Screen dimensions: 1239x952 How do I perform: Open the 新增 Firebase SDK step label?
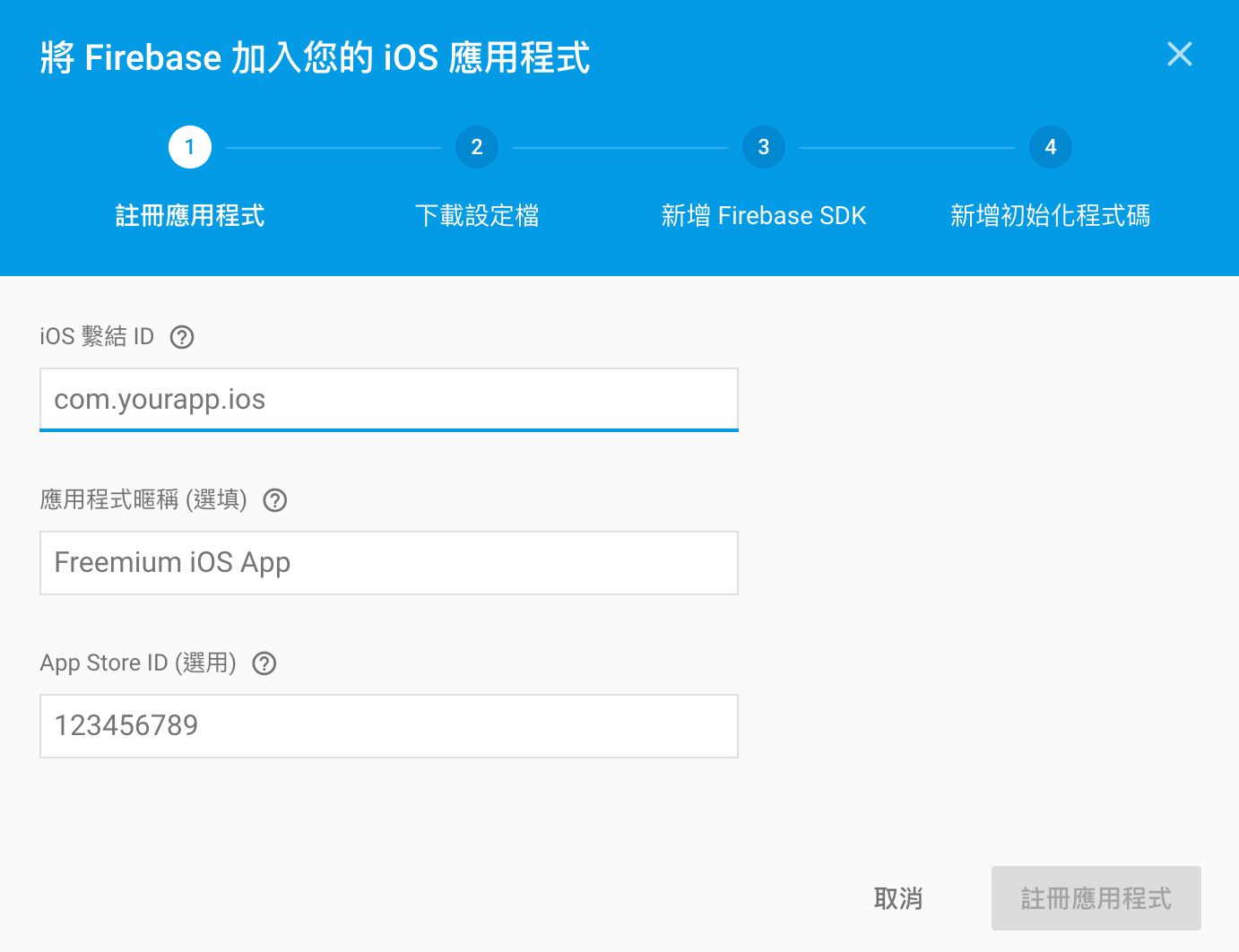pos(764,216)
